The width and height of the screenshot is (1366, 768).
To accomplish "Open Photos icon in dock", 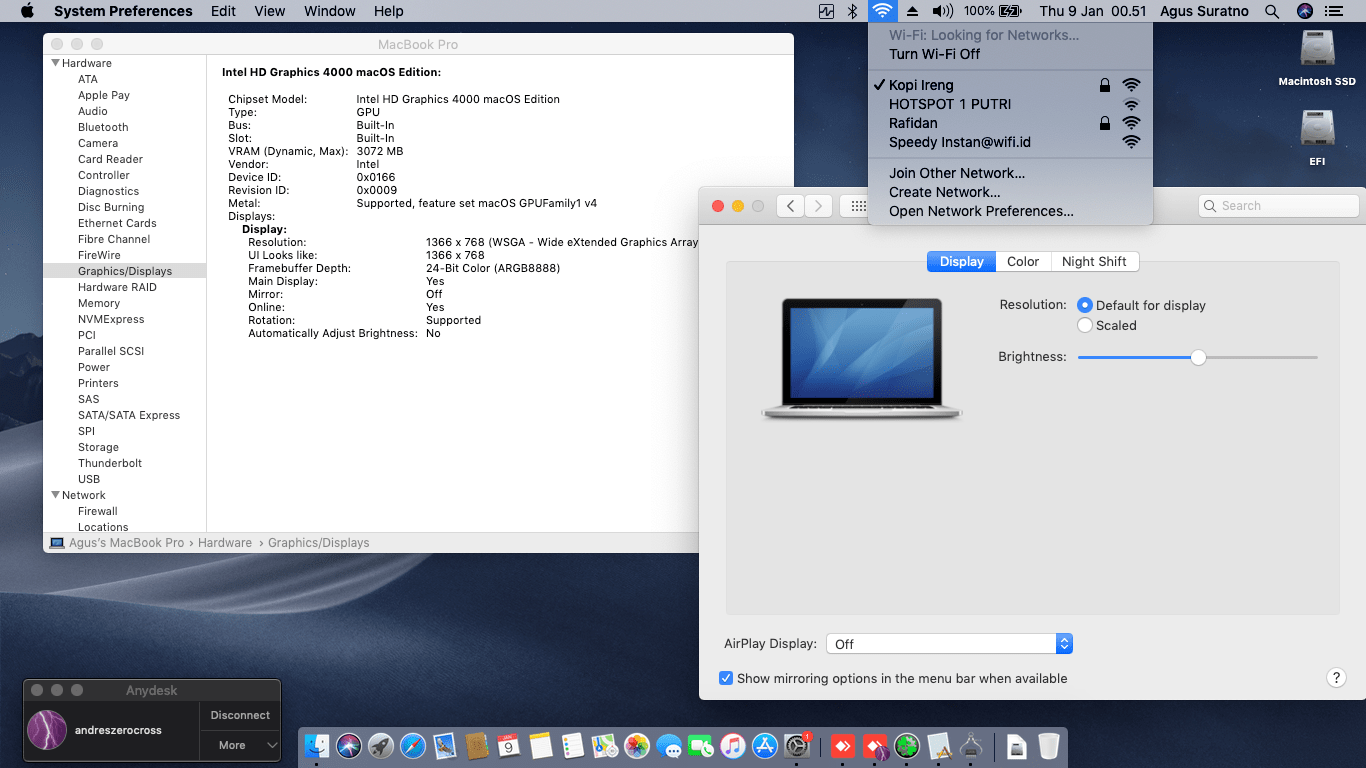I will 637,746.
